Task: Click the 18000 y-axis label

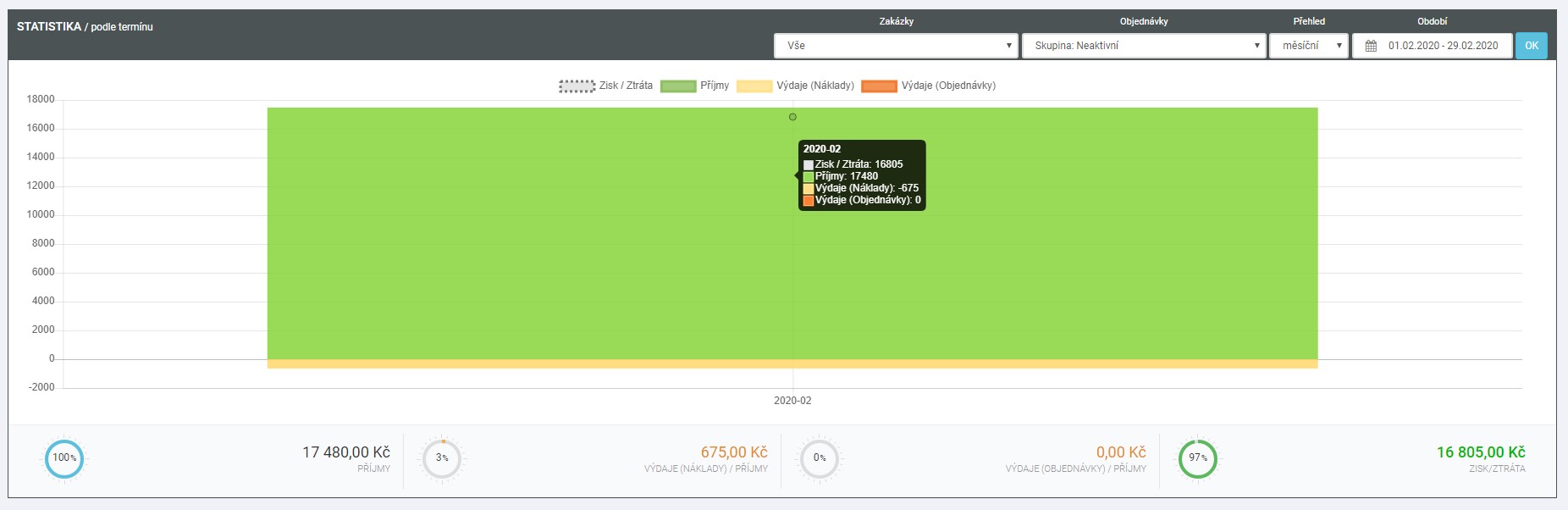Action: 41,99
